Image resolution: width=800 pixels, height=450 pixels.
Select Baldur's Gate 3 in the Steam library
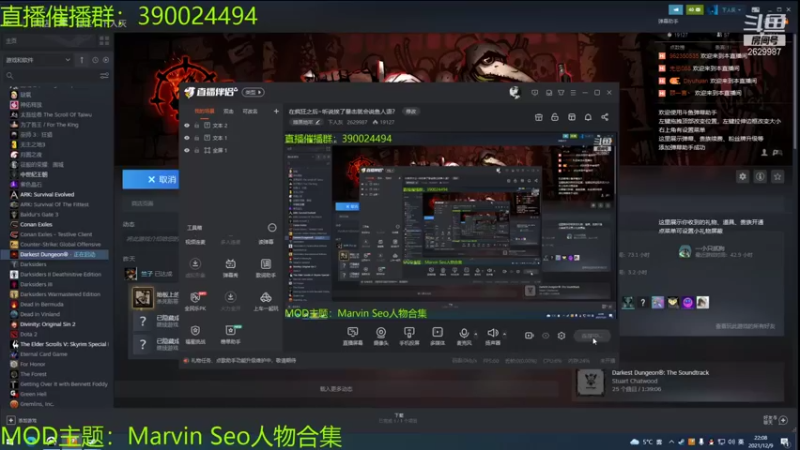click(39, 214)
